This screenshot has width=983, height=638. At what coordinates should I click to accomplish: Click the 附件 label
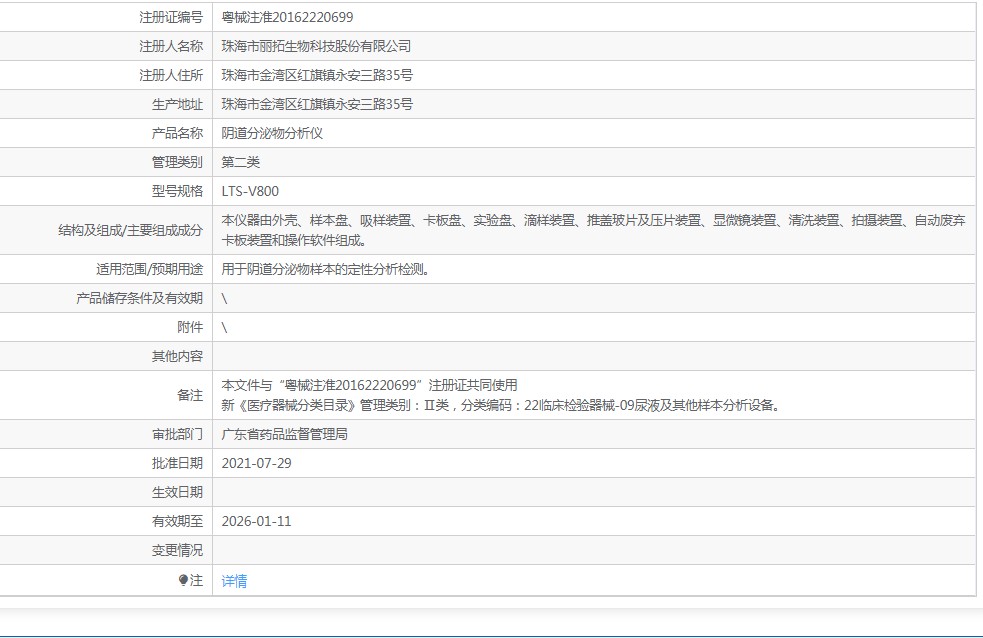click(x=190, y=327)
